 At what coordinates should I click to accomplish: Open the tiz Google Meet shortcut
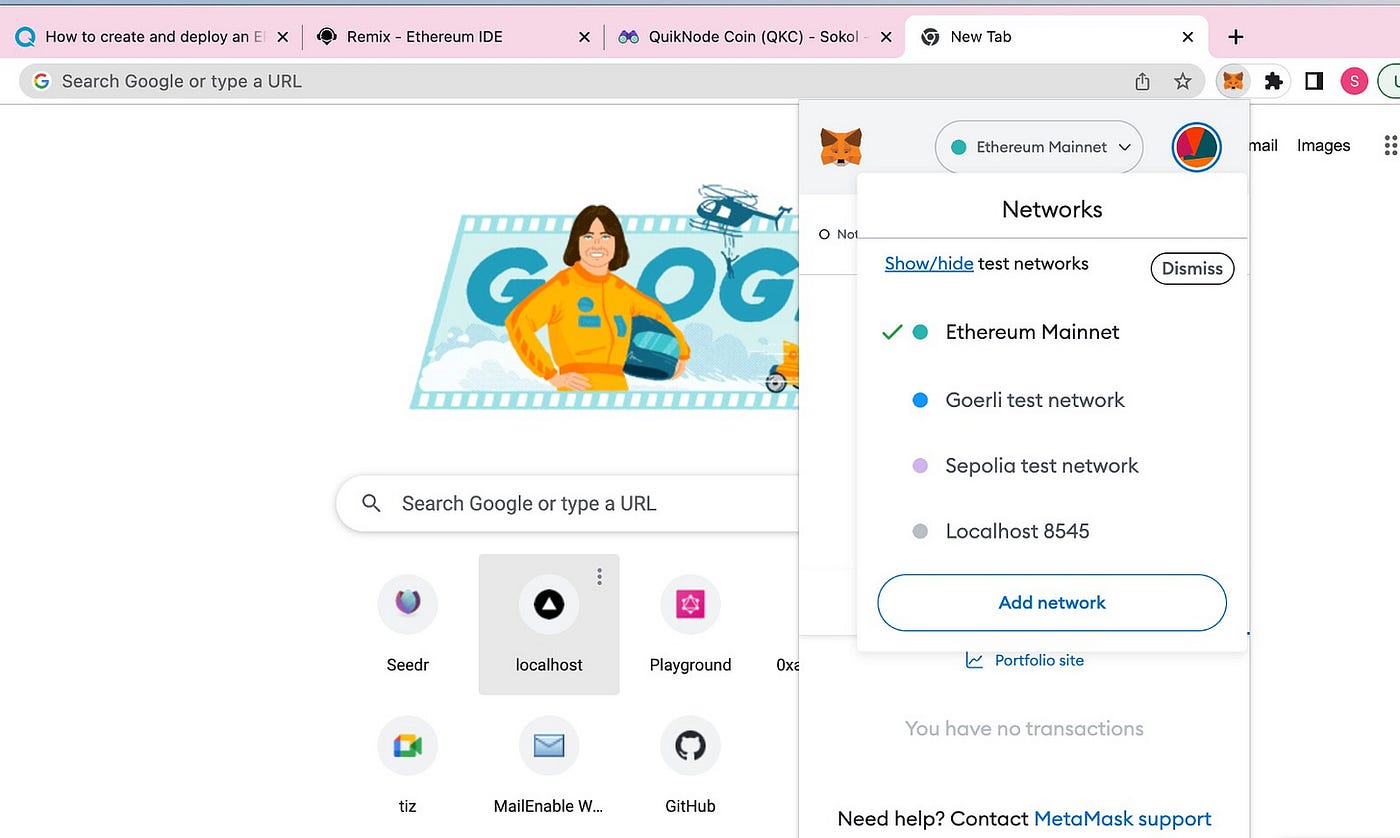(x=407, y=746)
